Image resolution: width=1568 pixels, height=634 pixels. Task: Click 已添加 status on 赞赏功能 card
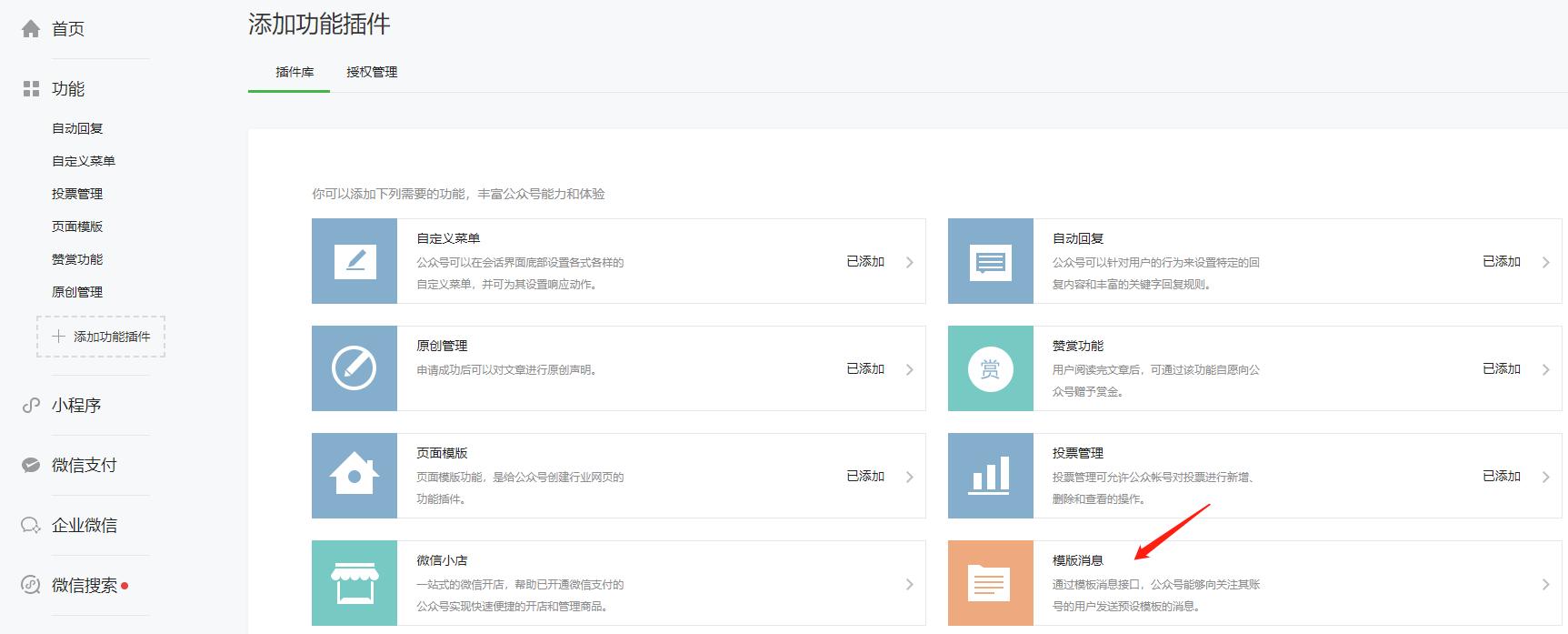[1502, 368]
